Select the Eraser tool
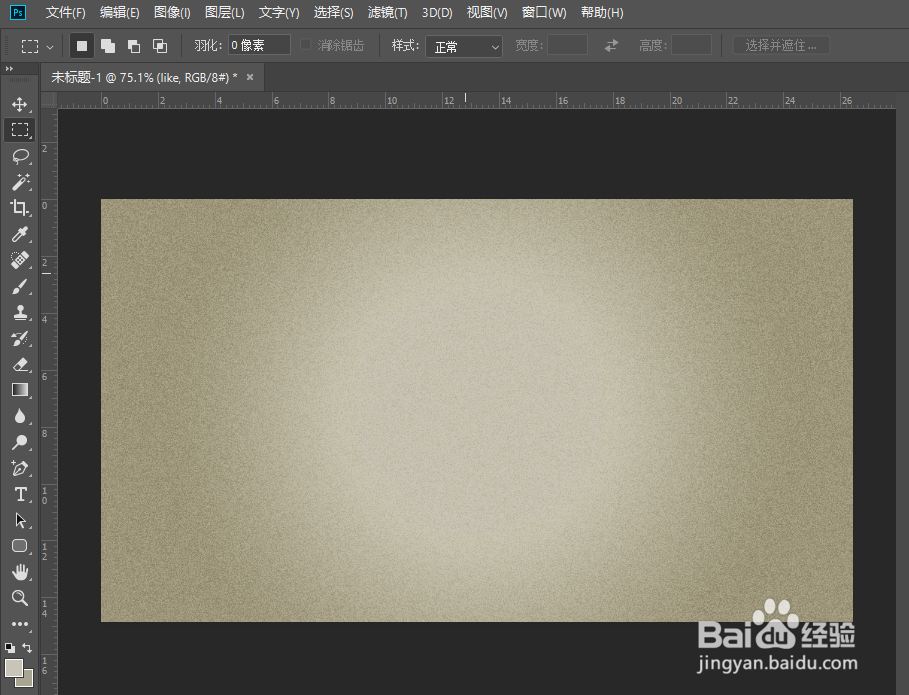This screenshot has height=695, width=909. click(20, 364)
